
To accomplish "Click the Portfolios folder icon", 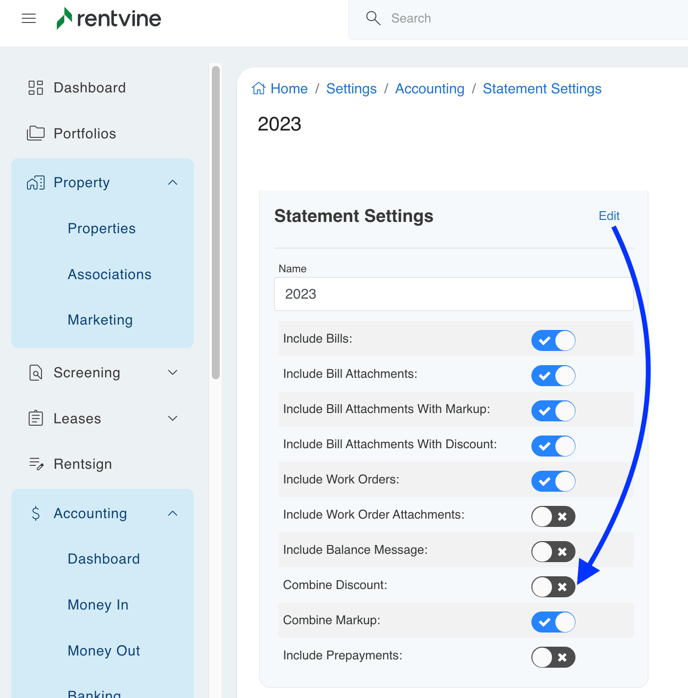I will (36, 133).
